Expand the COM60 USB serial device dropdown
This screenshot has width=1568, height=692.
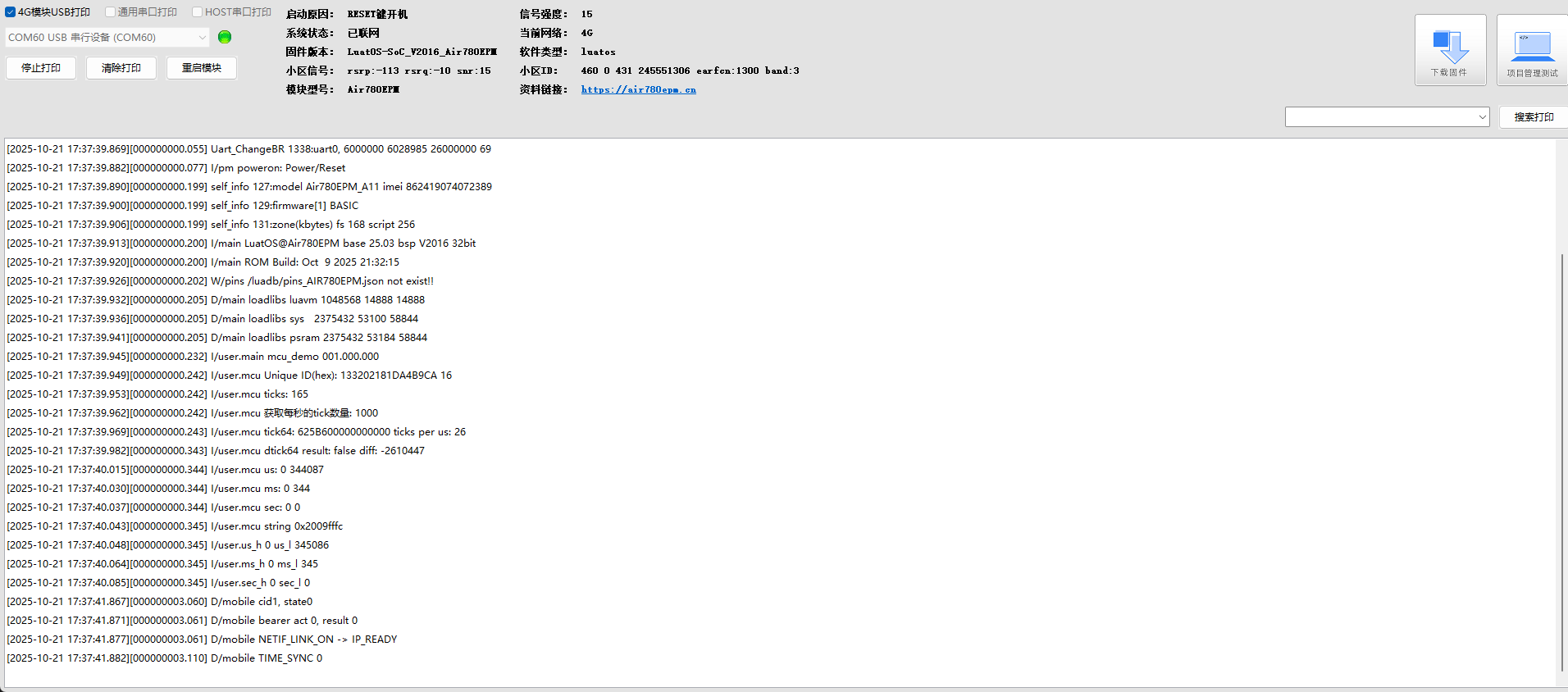pyautogui.click(x=202, y=38)
